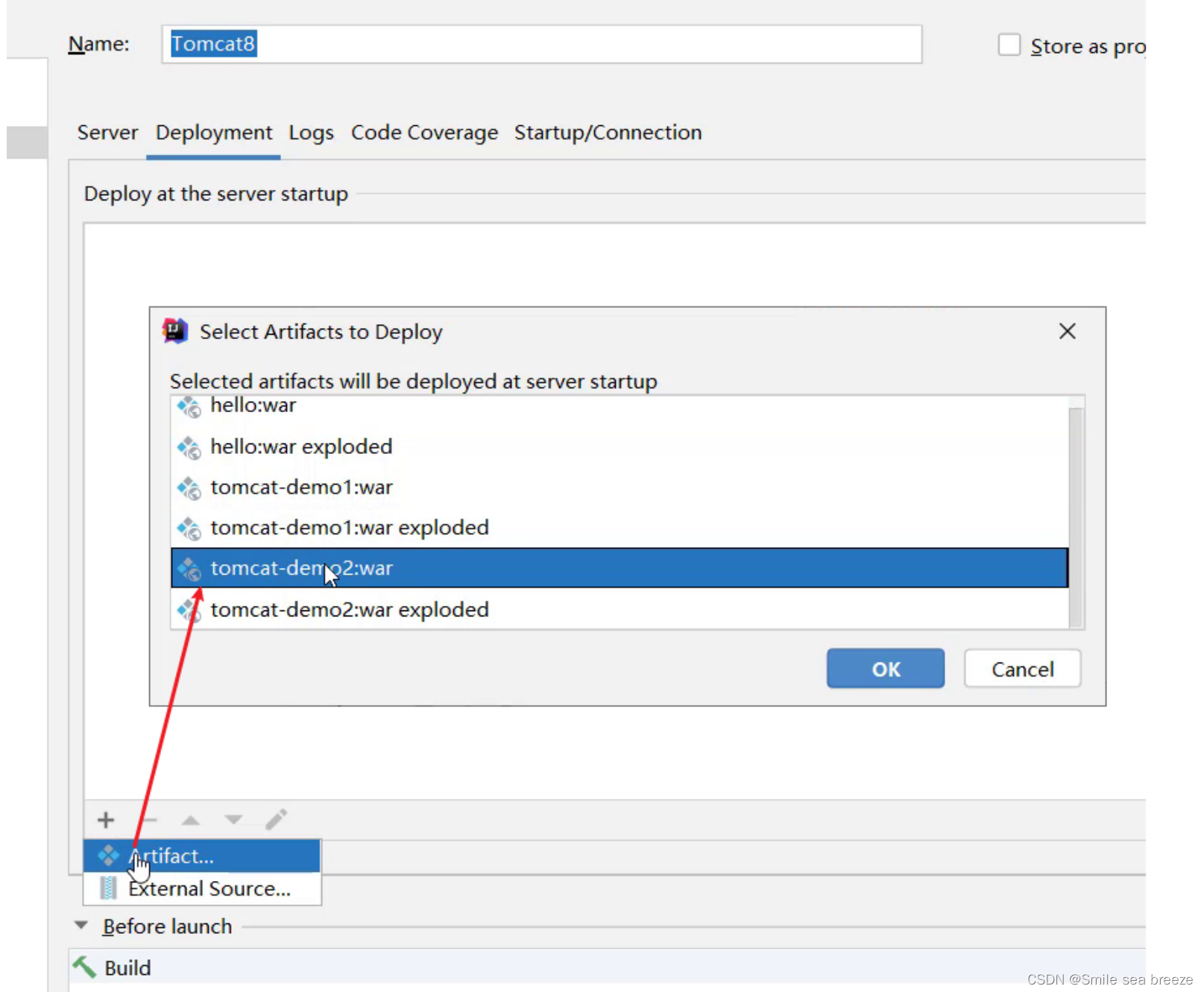
Task: Click the Build hammer icon
Action: [x=84, y=967]
